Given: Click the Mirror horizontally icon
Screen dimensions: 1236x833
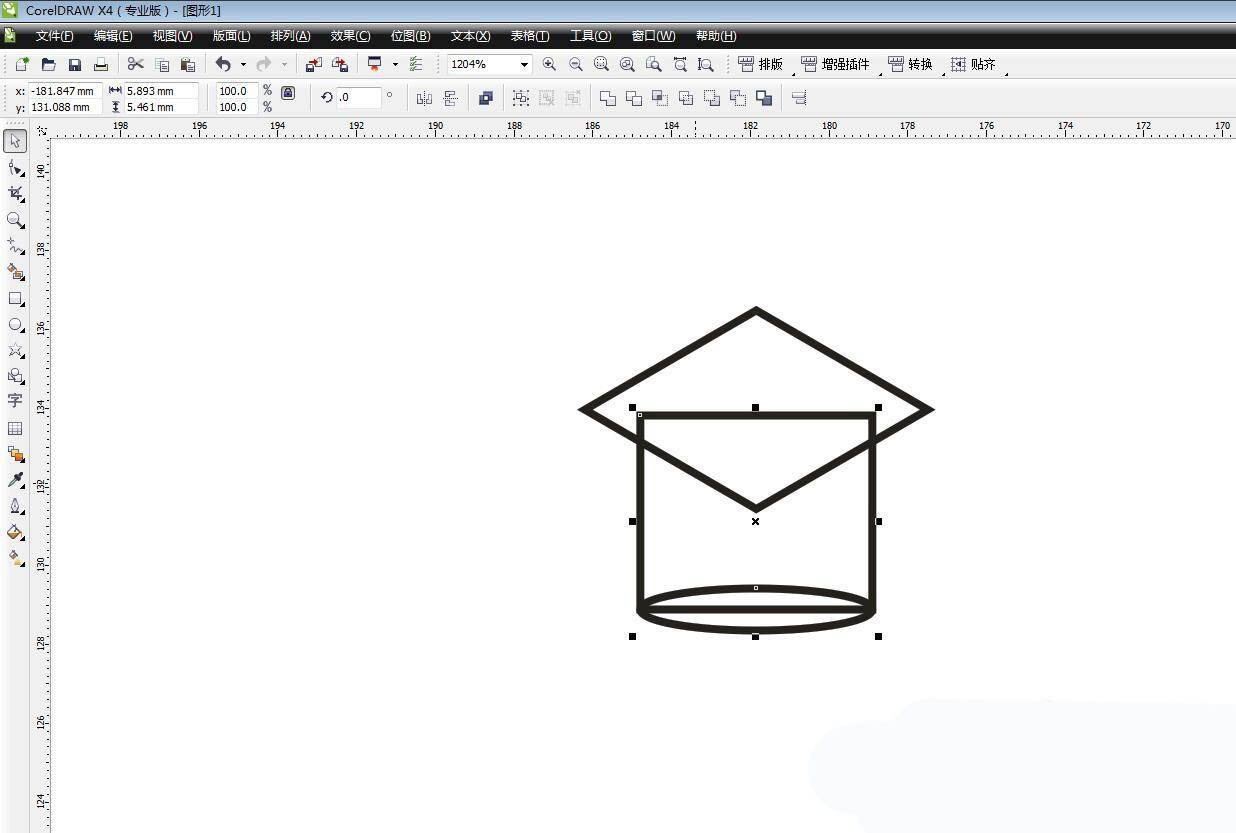Looking at the screenshot, I should [424, 98].
